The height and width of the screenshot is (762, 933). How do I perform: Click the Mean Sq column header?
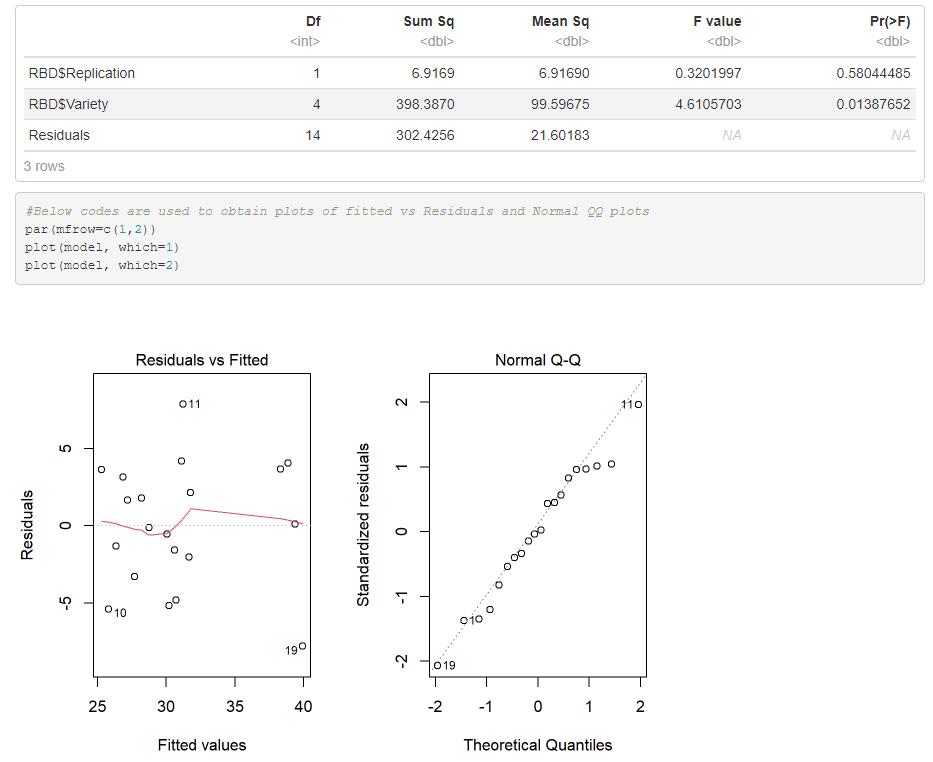pyautogui.click(x=561, y=21)
